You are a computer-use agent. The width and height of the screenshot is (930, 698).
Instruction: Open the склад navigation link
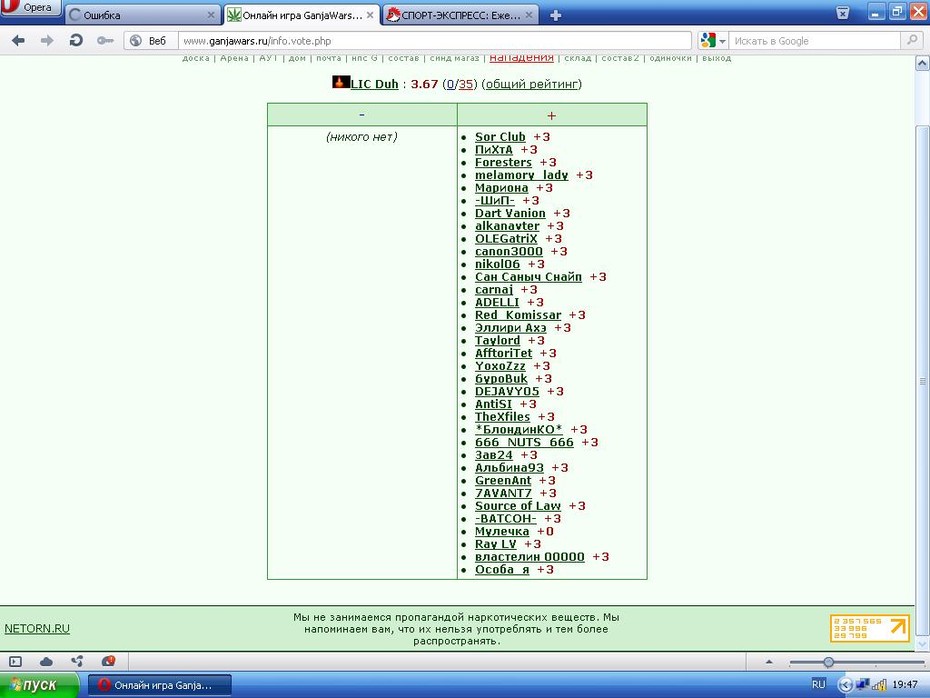[x=578, y=58]
